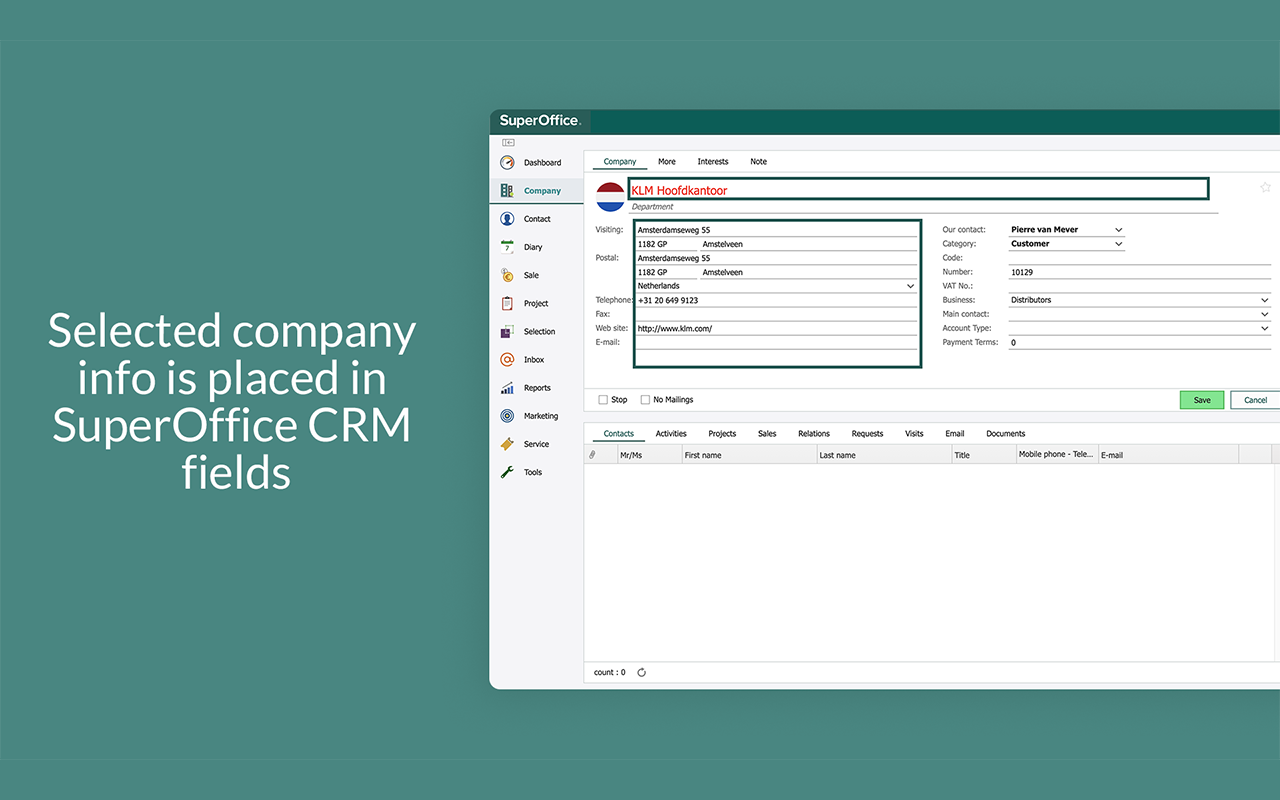
Task: Open the Tools wrench icon
Action: pos(507,472)
